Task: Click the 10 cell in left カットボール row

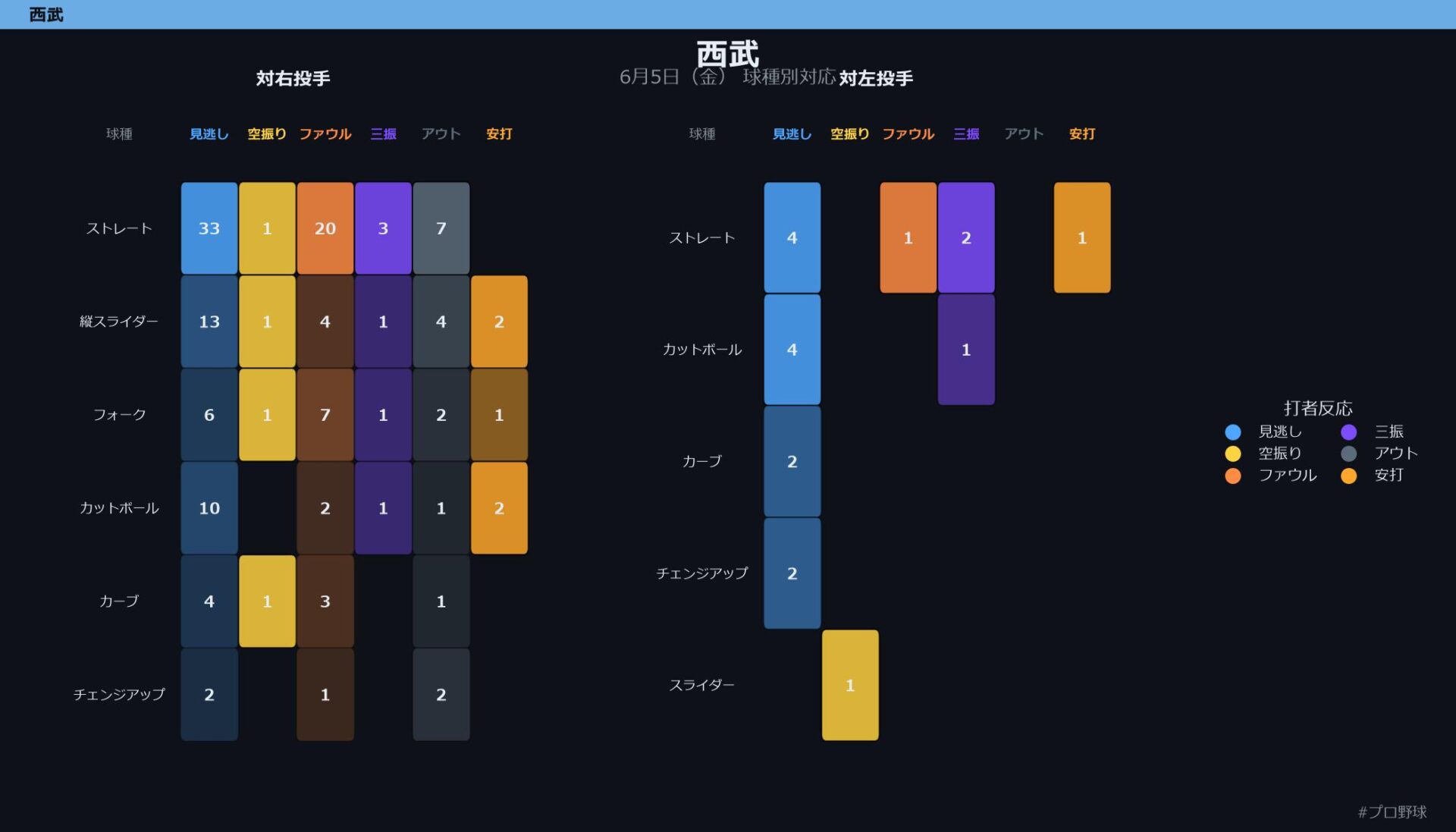Action: tap(209, 508)
